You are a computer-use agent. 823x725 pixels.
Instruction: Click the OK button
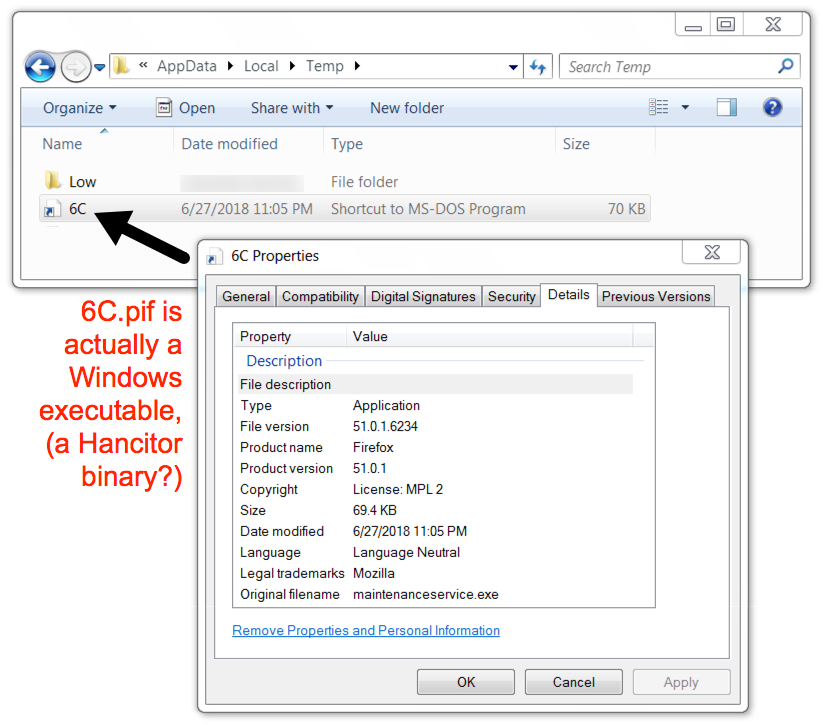click(x=466, y=682)
